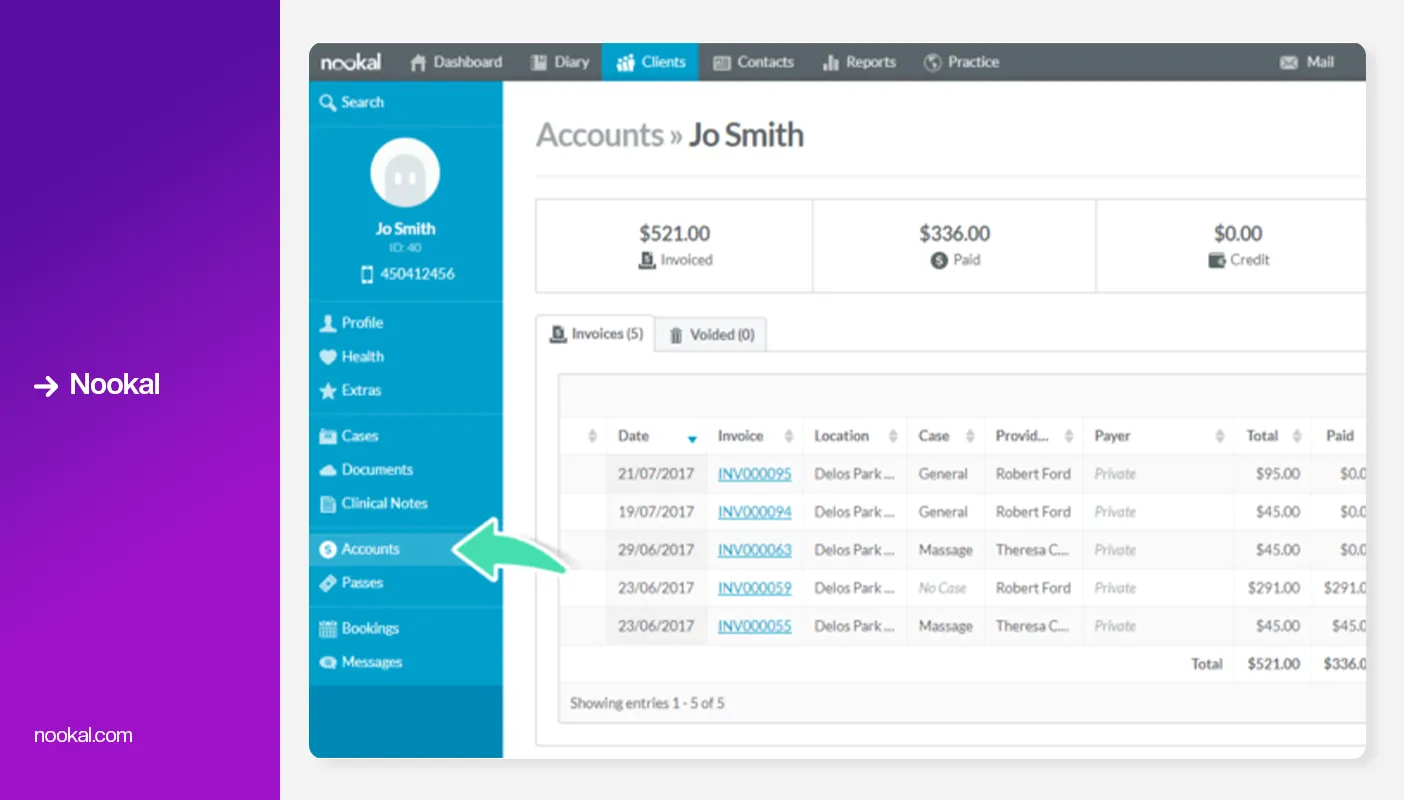Click the Accounts breadcrumb link
The width and height of the screenshot is (1404, 800).
[600, 135]
